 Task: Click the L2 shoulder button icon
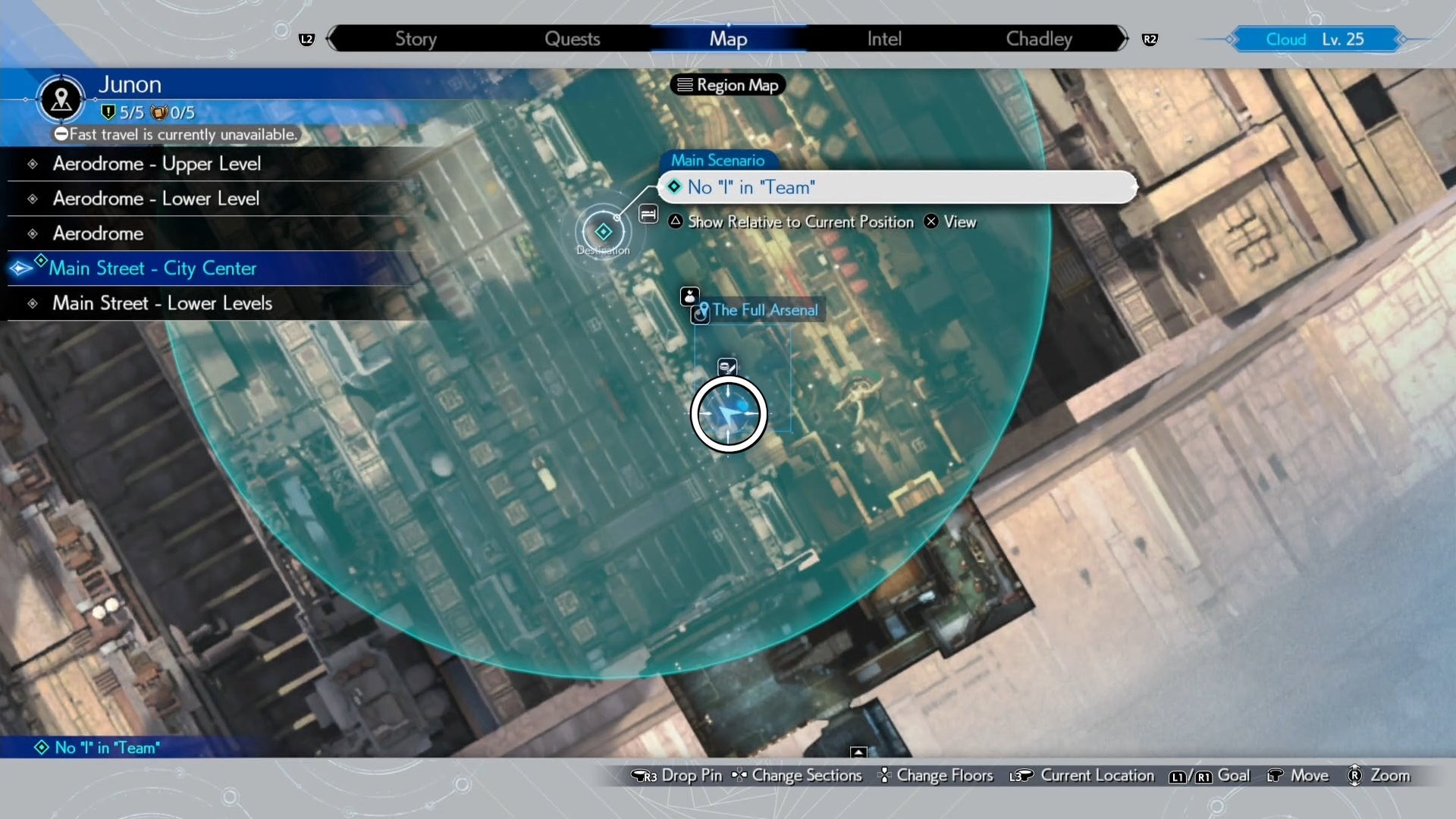[x=306, y=39]
